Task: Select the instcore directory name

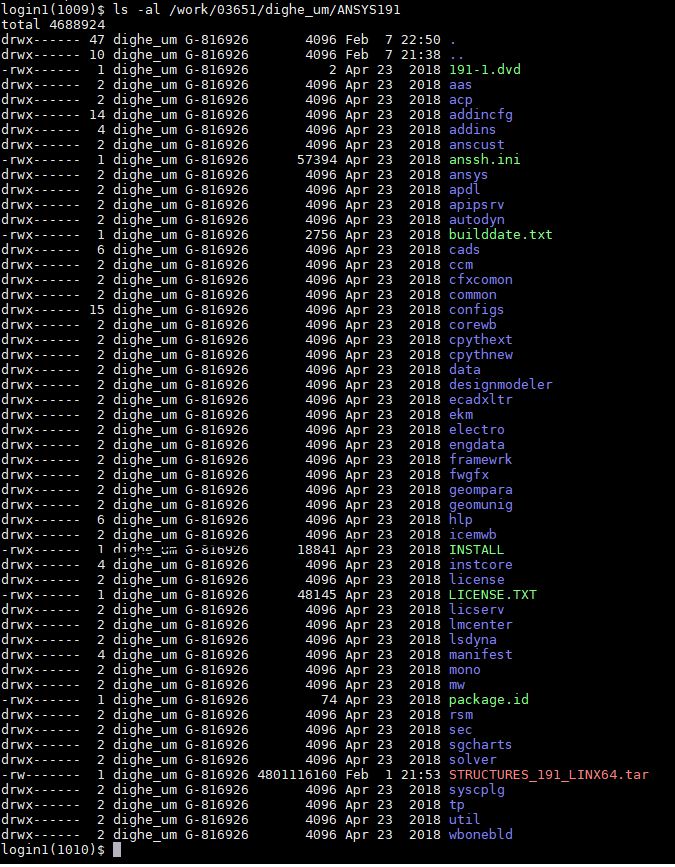Action: click(x=480, y=565)
